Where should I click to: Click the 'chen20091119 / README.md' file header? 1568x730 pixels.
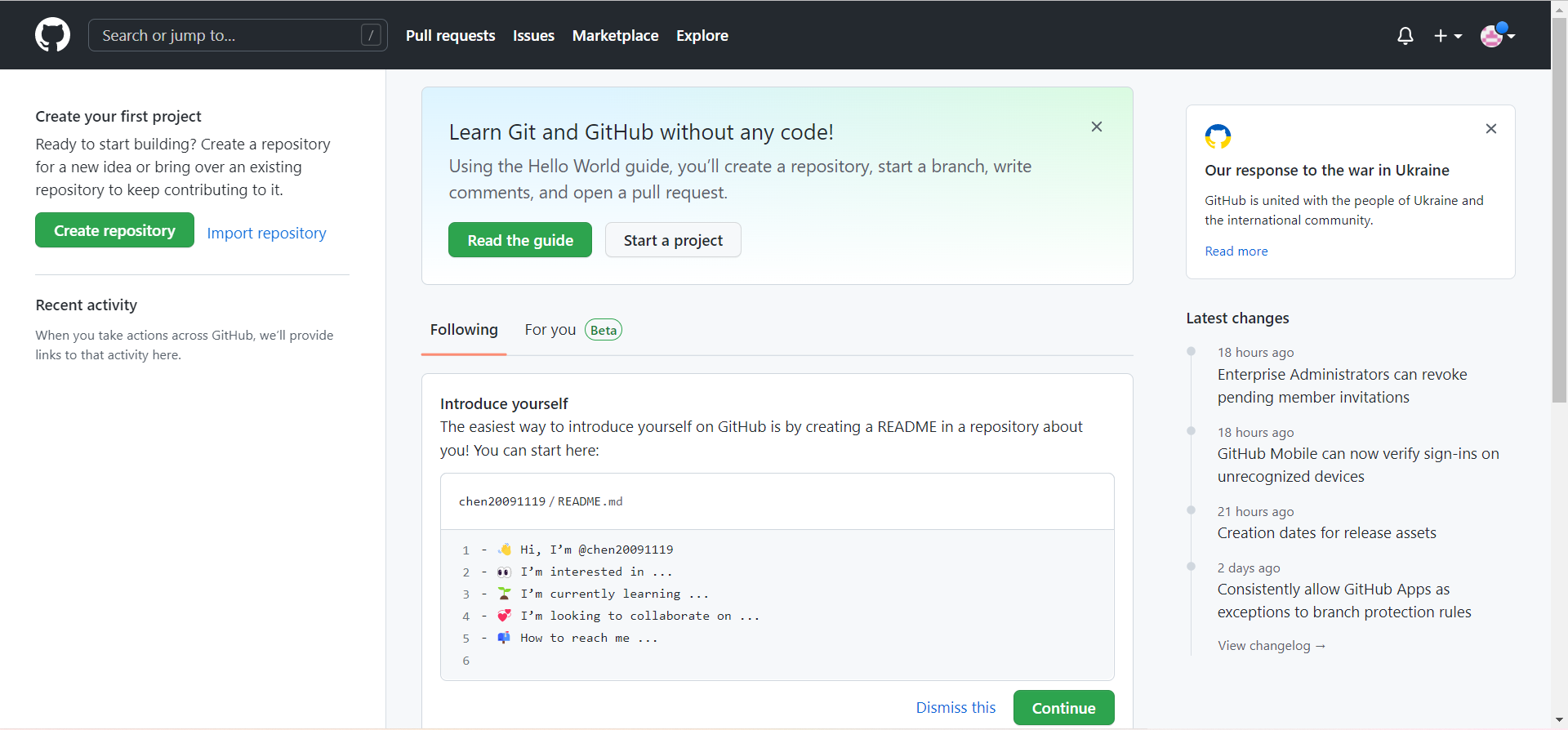click(x=541, y=501)
